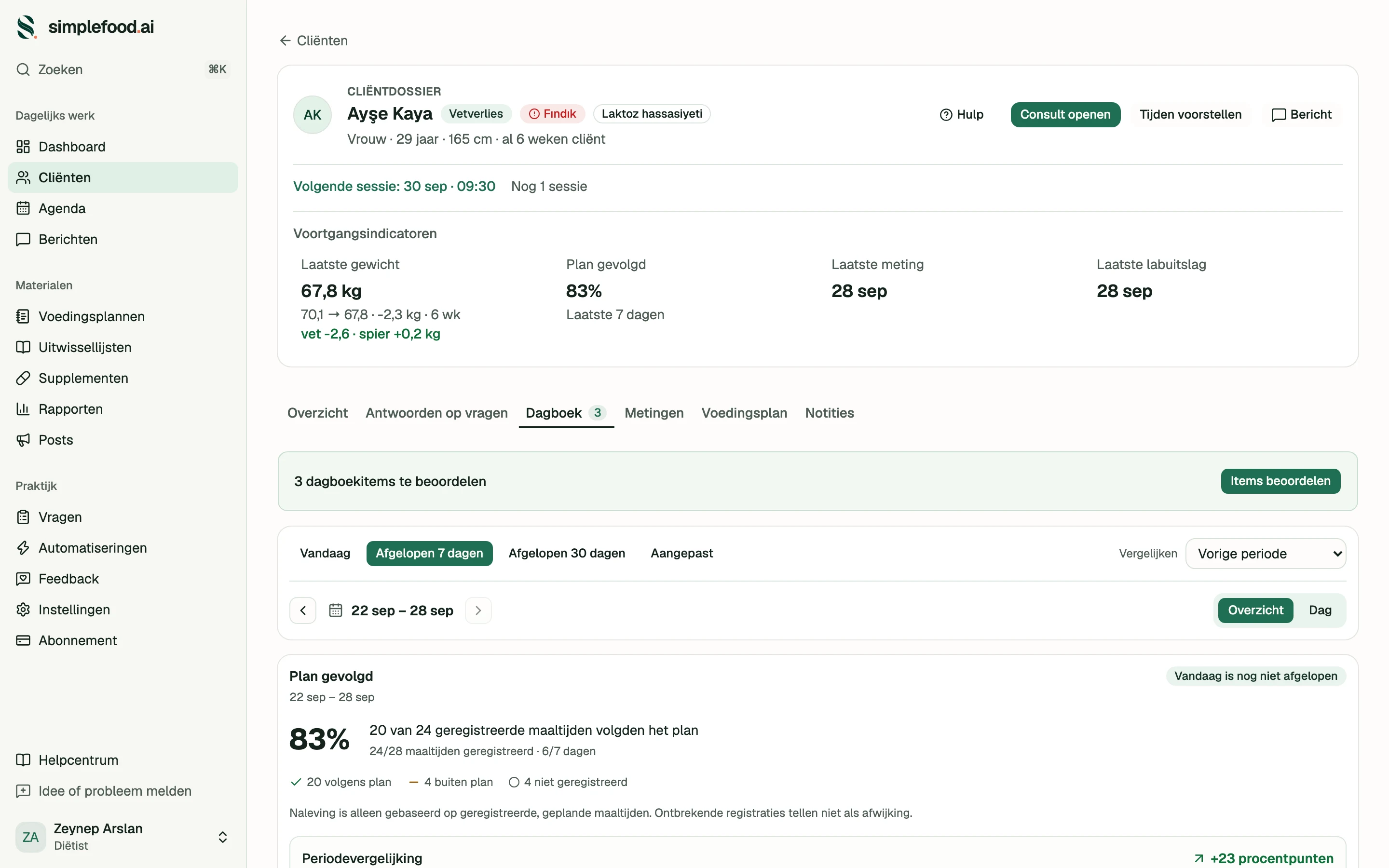Viewport: 1389px width, 868px height.
Task: Select the Vandaag period filter
Action: tap(325, 554)
